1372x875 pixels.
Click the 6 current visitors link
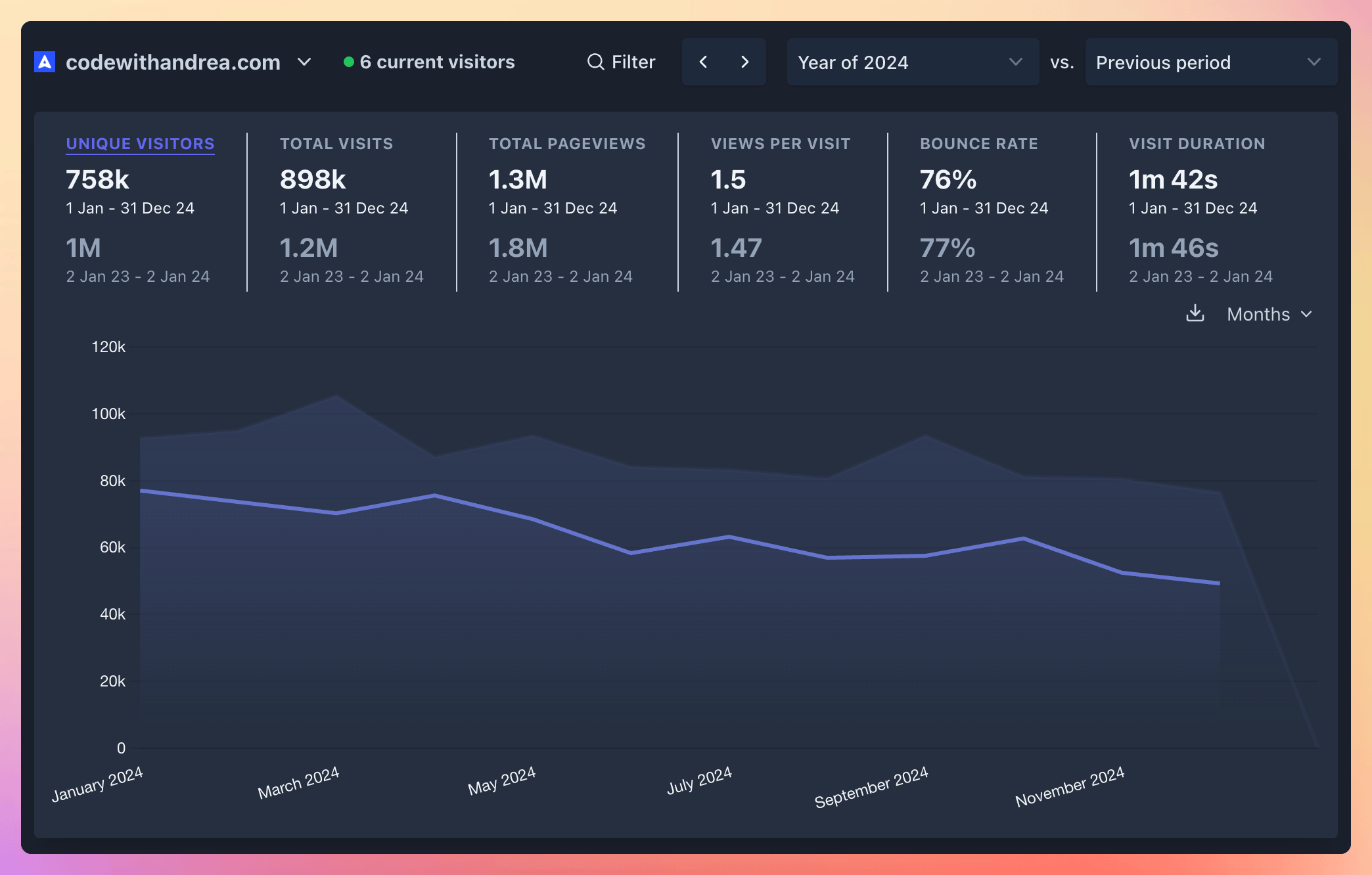pyautogui.click(x=438, y=61)
